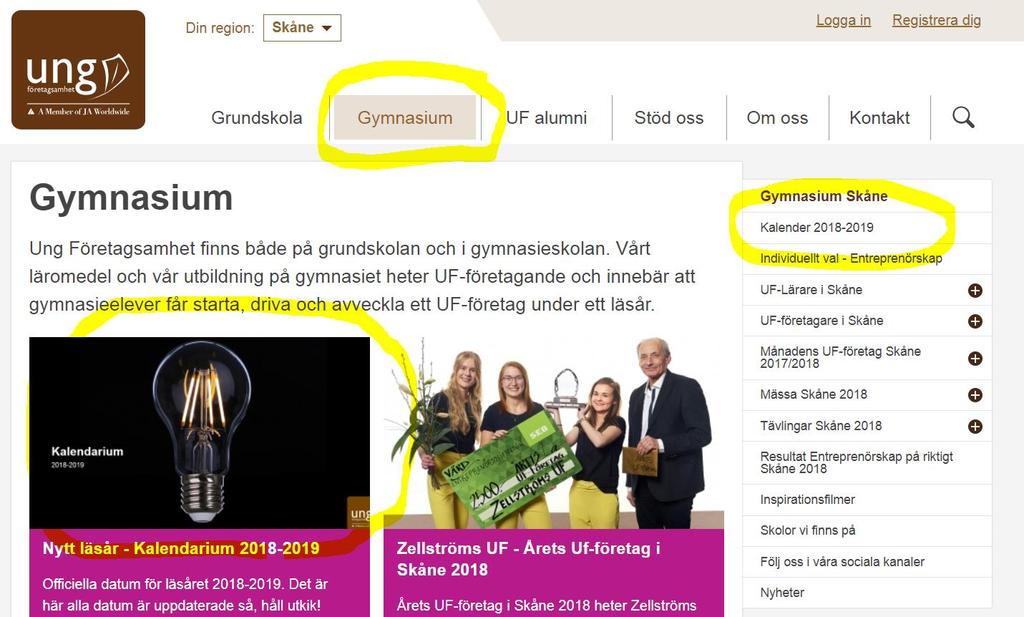Go to the Grundskola menu item

(257, 118)
